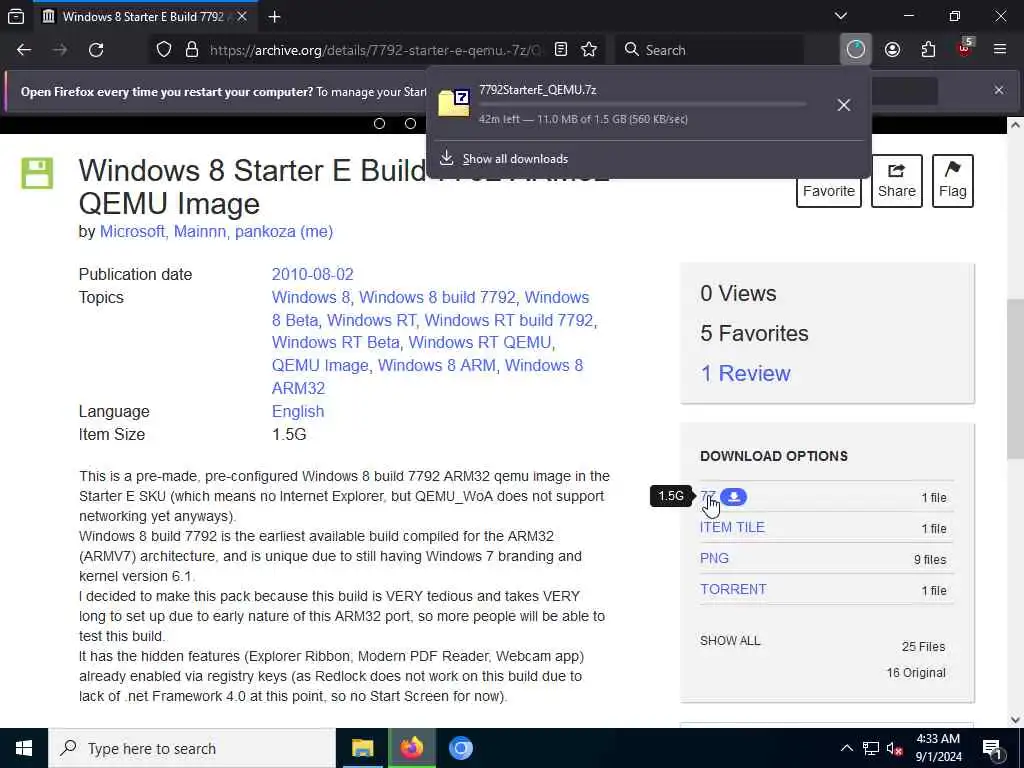Click the page vertical scrollbar thumb
This screenshot has height=768, width=1024.
pyautogui.click(x=1015, y=379)
